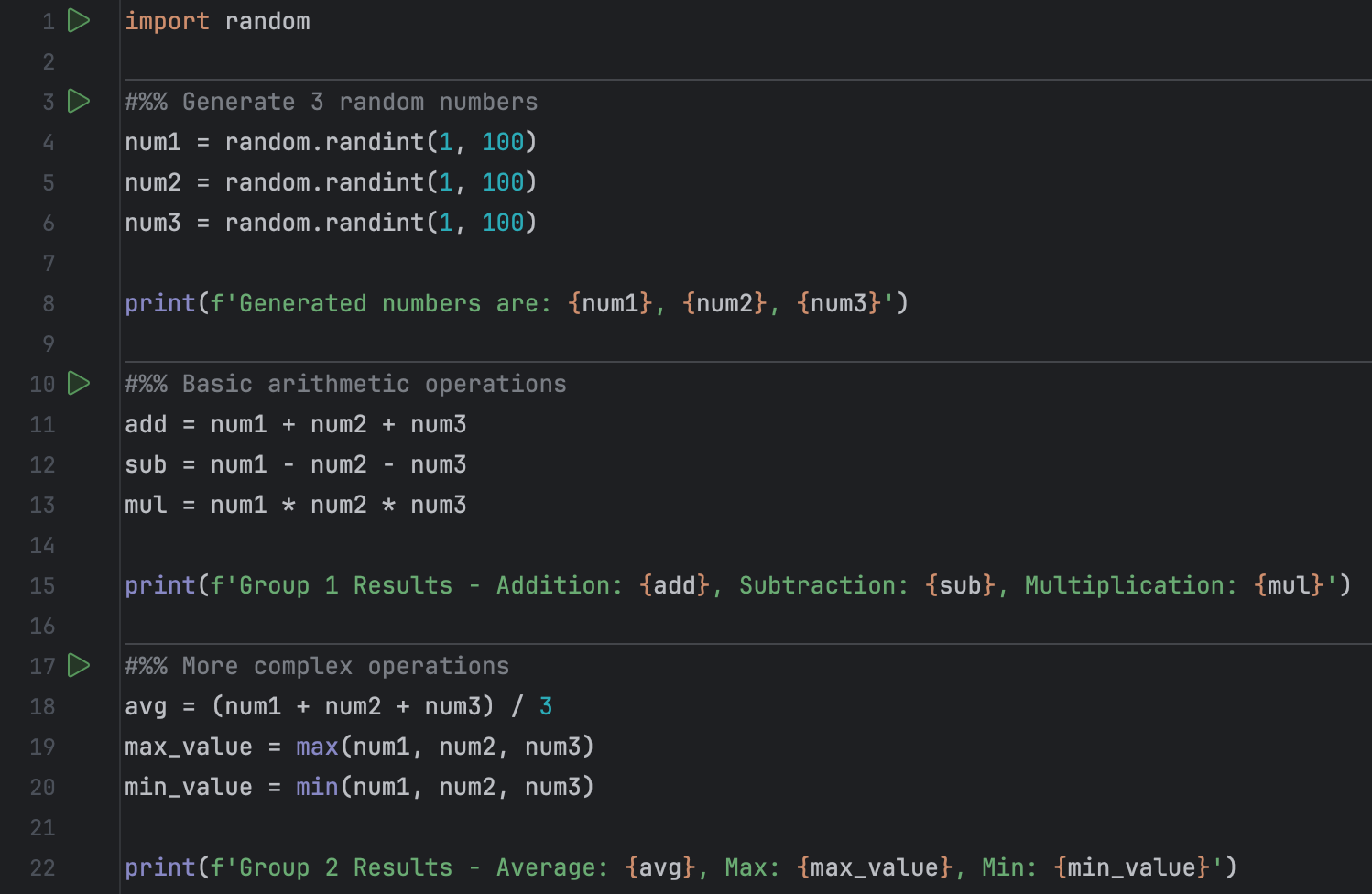The image size is (1372, 894).
Task: Click the word random on line 1
Action: pyautogui.click(x=267, y=21)
